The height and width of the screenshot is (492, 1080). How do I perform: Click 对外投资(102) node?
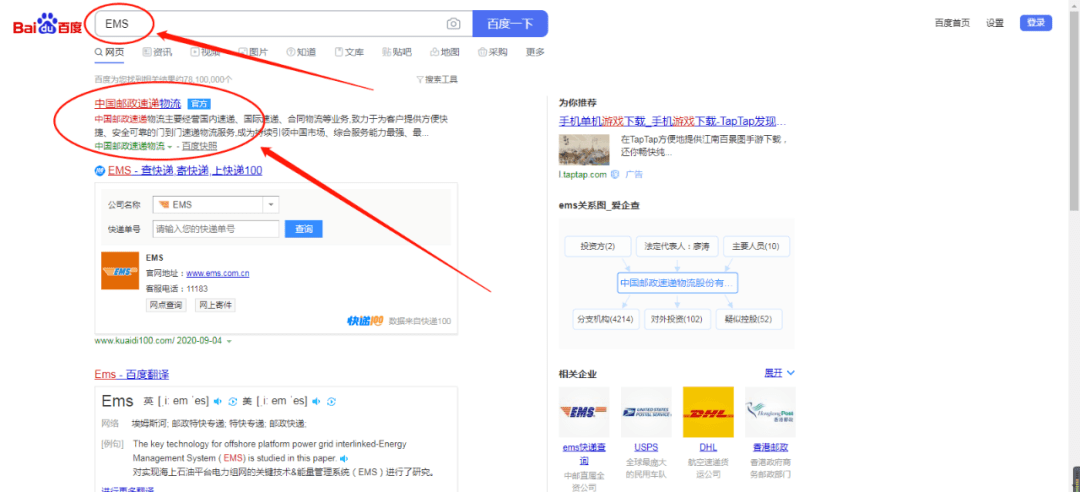(677, 319)
